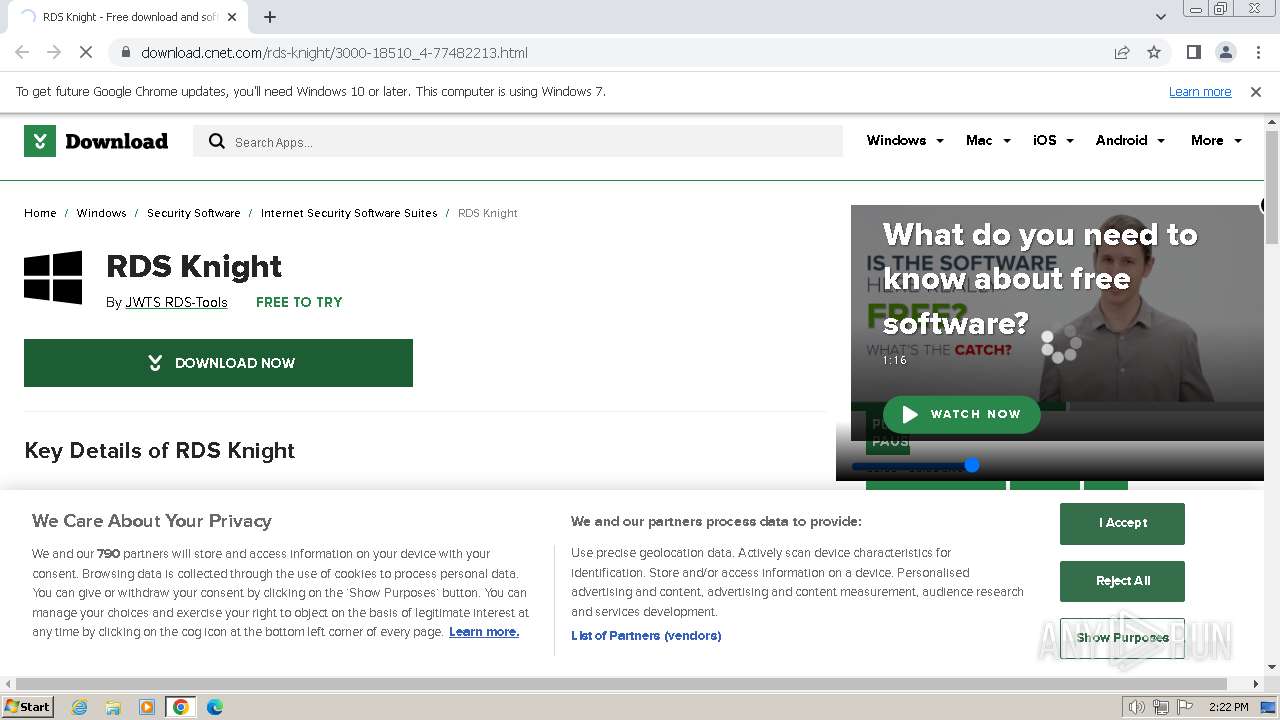Close the RDS Knight browser tab
The image size is (1280, 720).
232,17
